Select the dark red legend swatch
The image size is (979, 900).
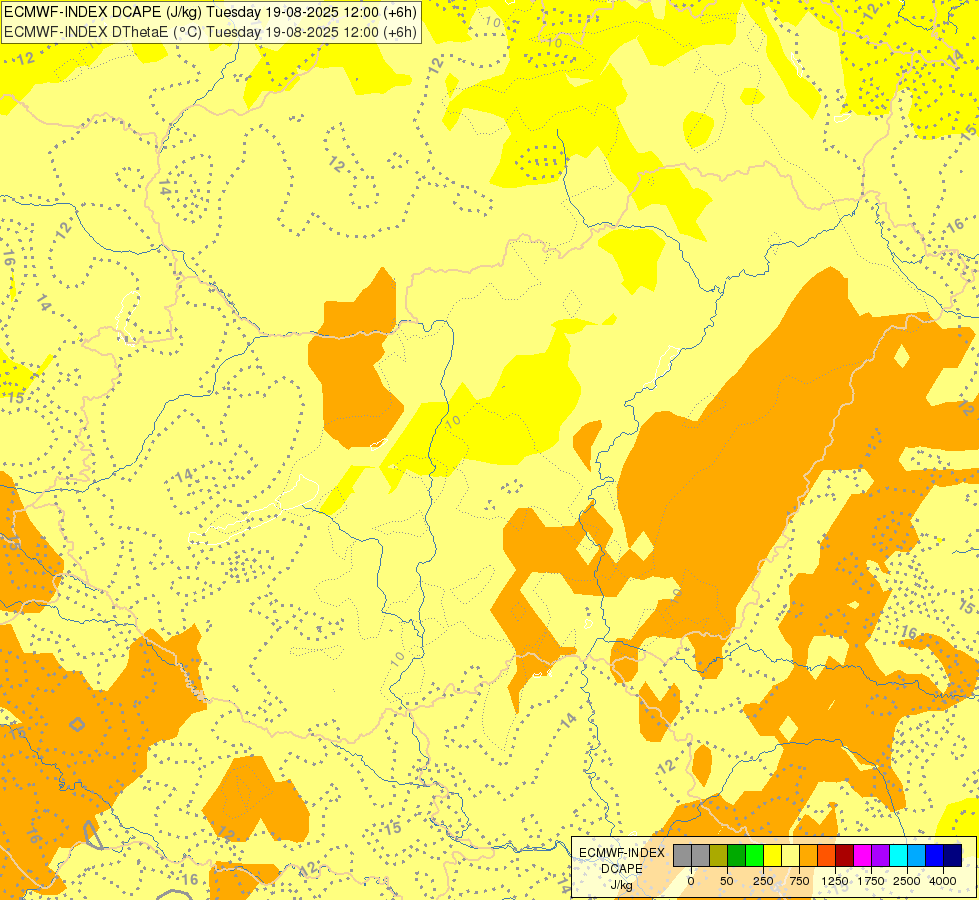(845, 856)
